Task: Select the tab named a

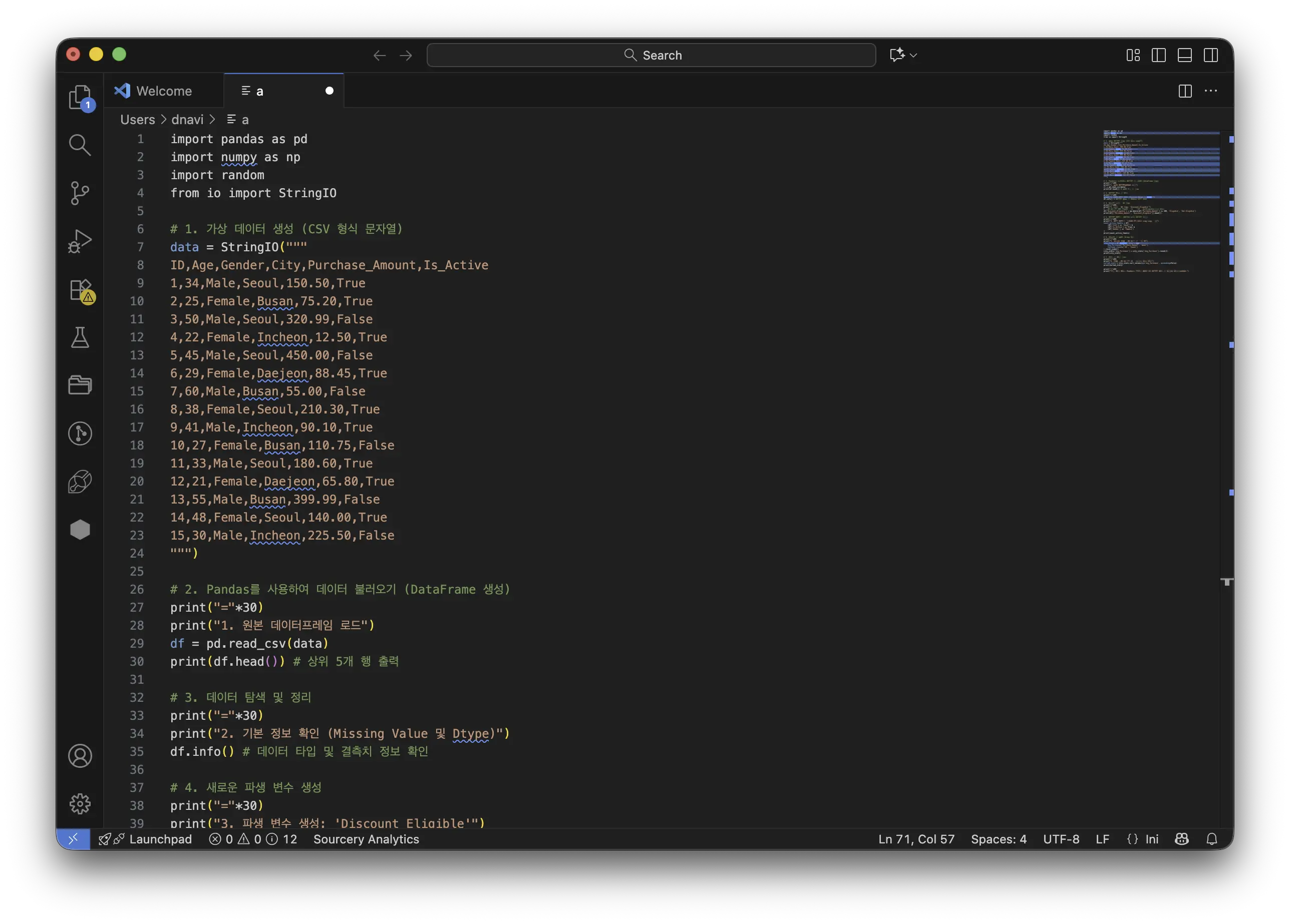Action: coord(259,91)
